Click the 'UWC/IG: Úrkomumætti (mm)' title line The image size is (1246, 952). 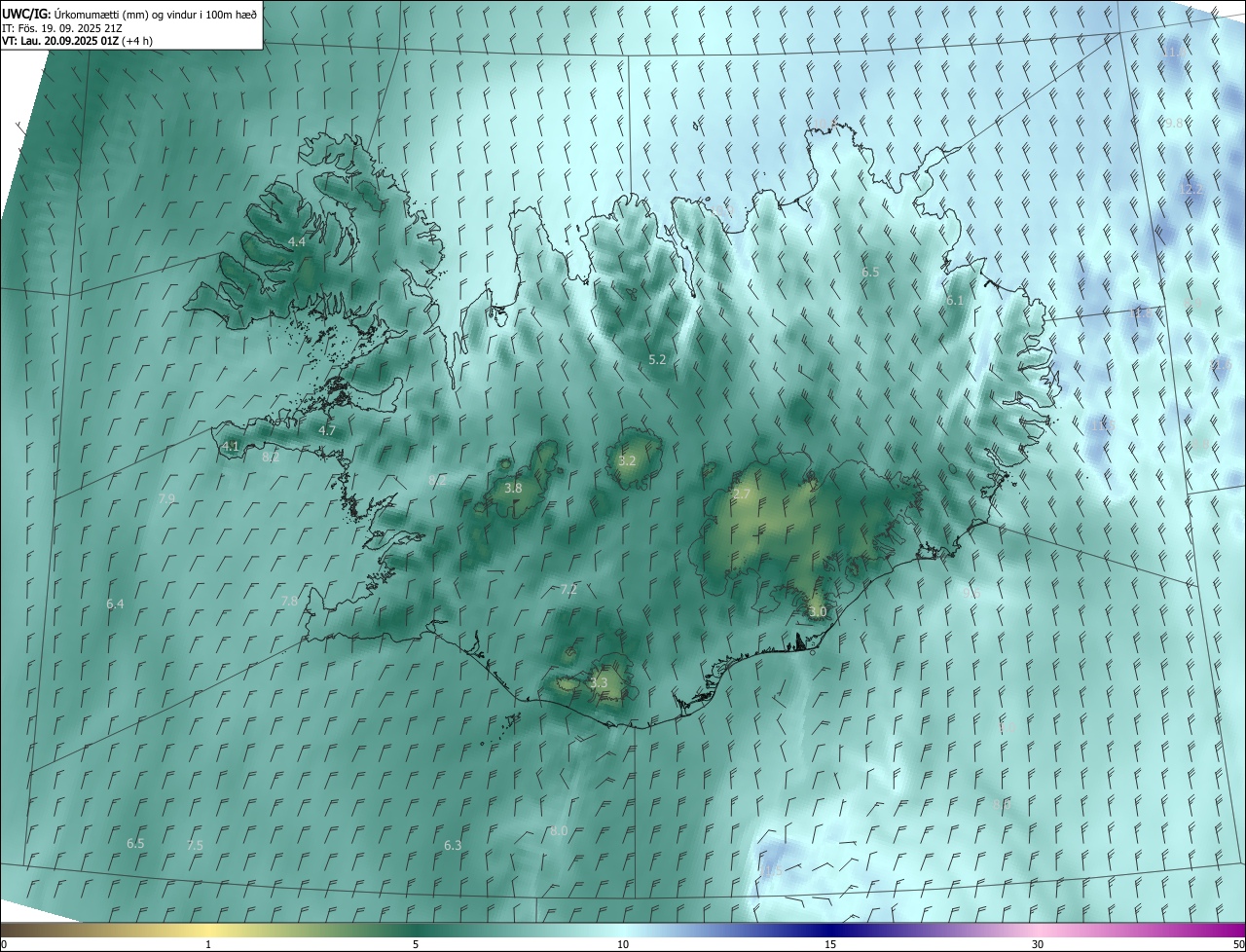(x=129, y=13)
